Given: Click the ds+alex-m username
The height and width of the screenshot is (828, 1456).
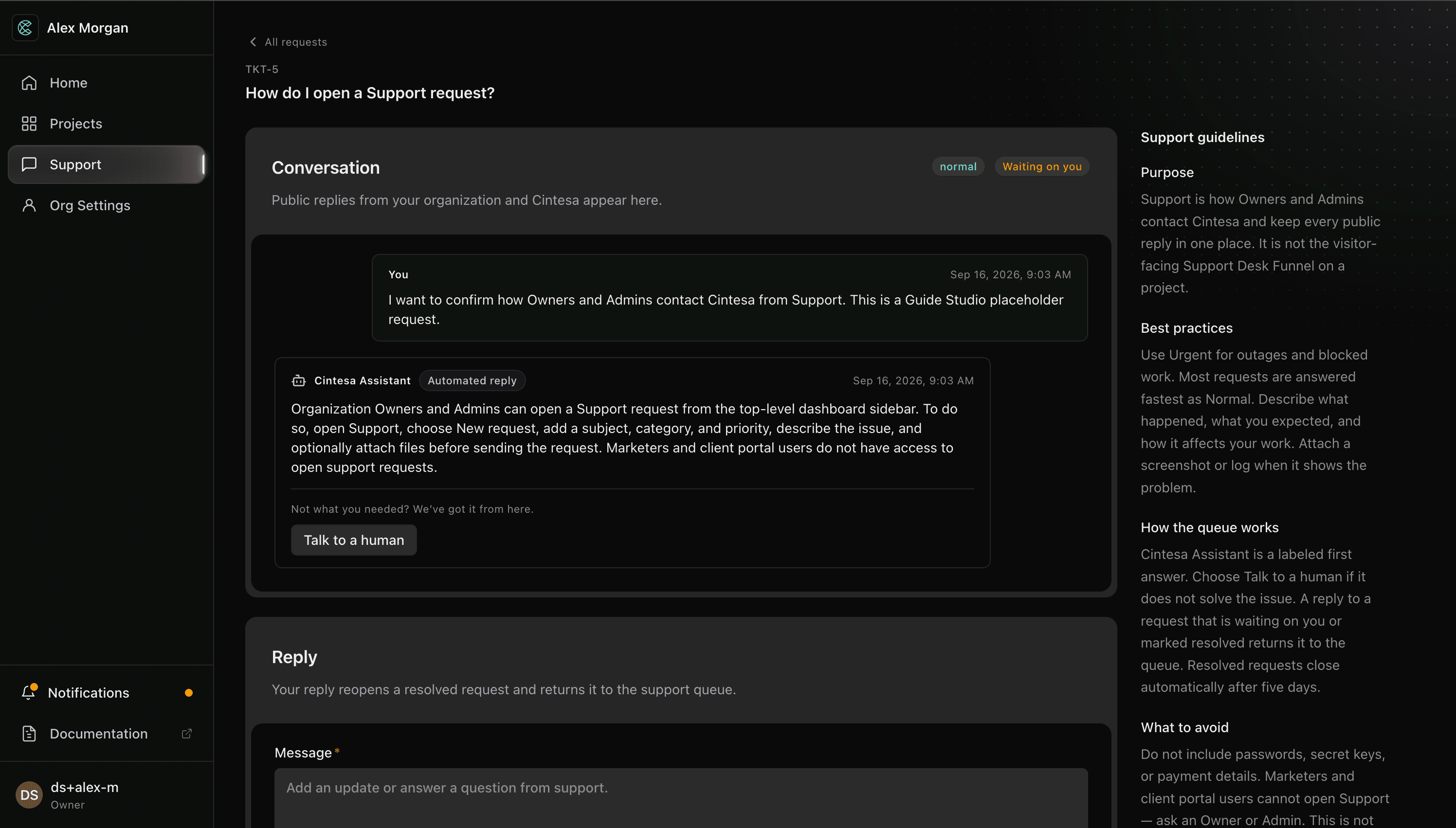Looking at the screenshot, I should [84, 788].
